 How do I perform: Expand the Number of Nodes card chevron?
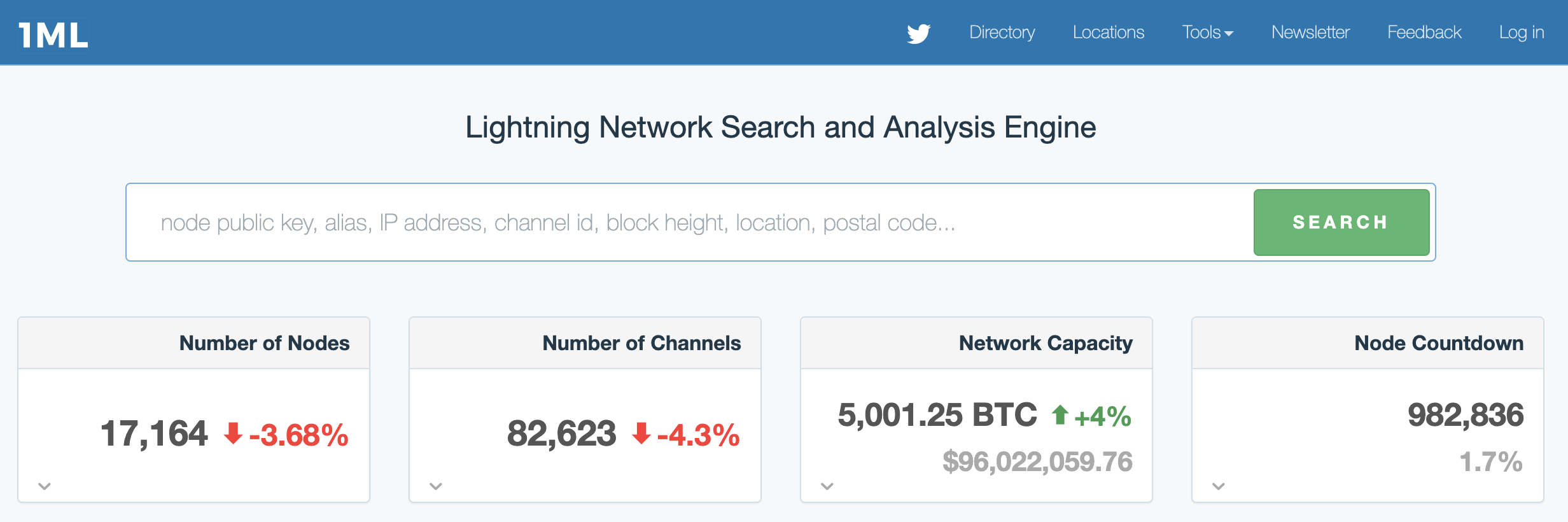[44, 486]
